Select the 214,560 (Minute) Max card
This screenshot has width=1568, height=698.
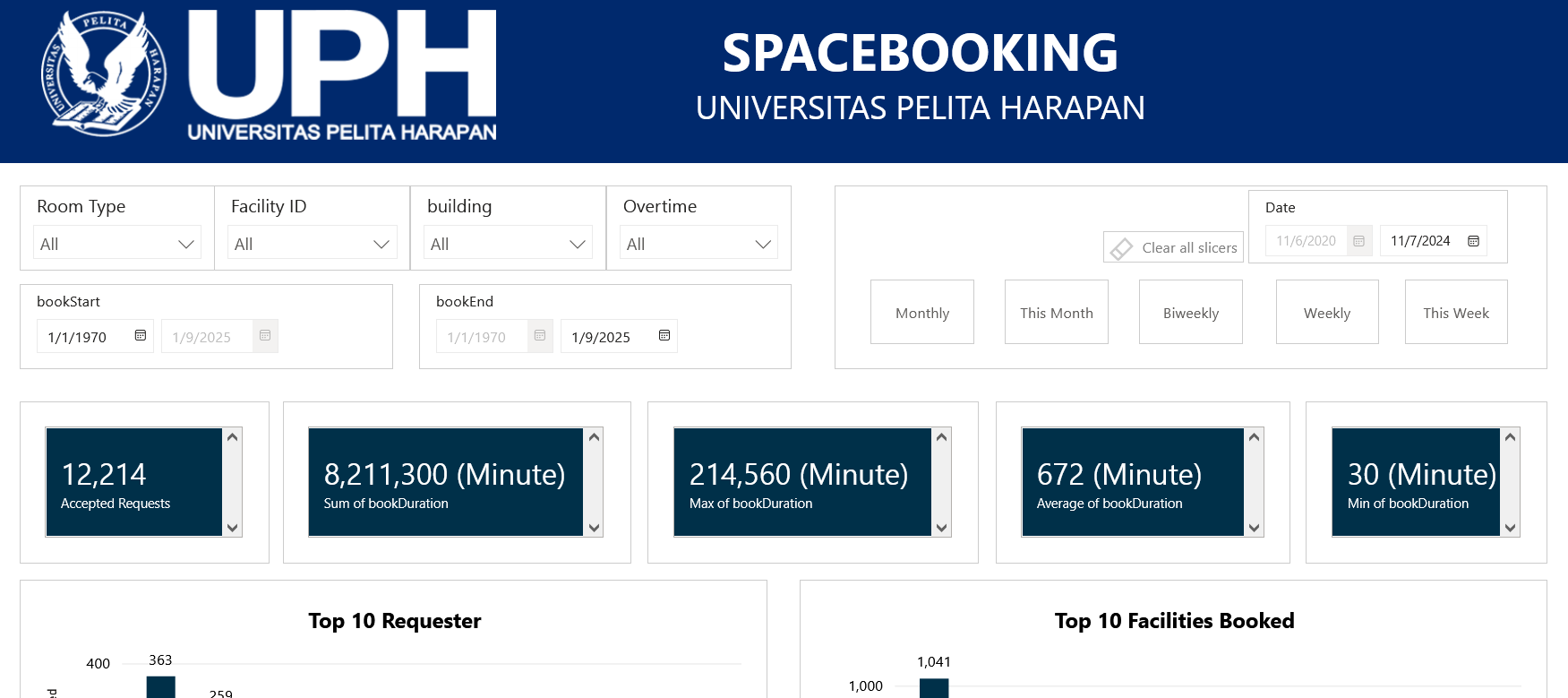point(802,482)
